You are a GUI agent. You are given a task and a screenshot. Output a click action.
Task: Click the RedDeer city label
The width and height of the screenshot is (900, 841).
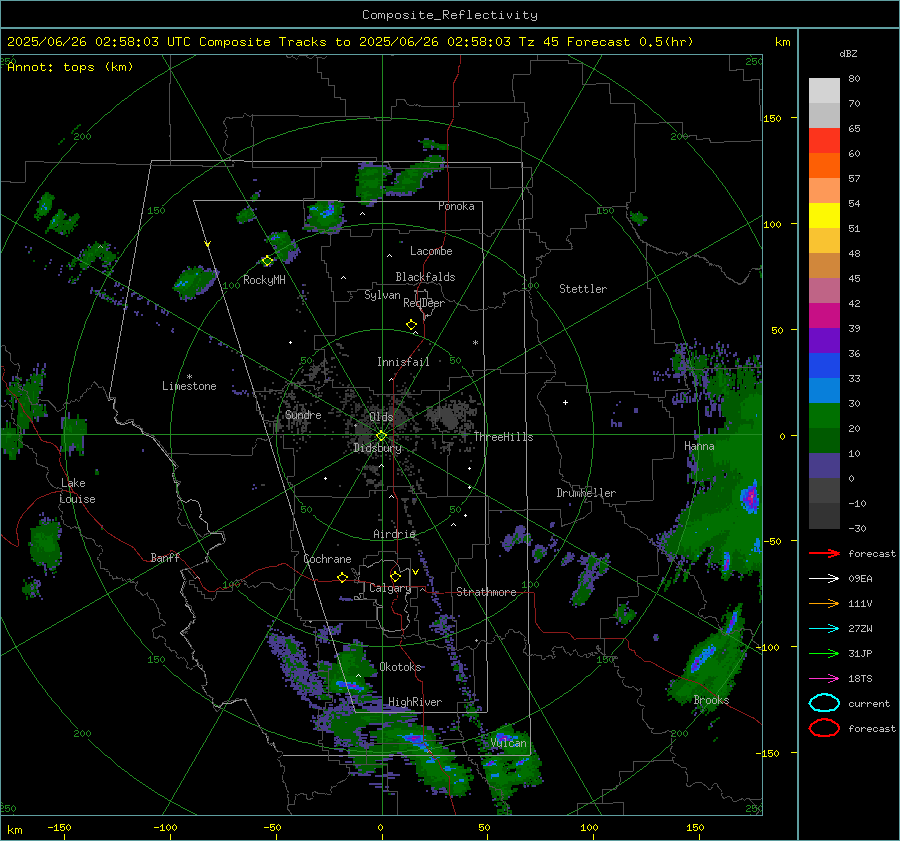pos(424,303)
